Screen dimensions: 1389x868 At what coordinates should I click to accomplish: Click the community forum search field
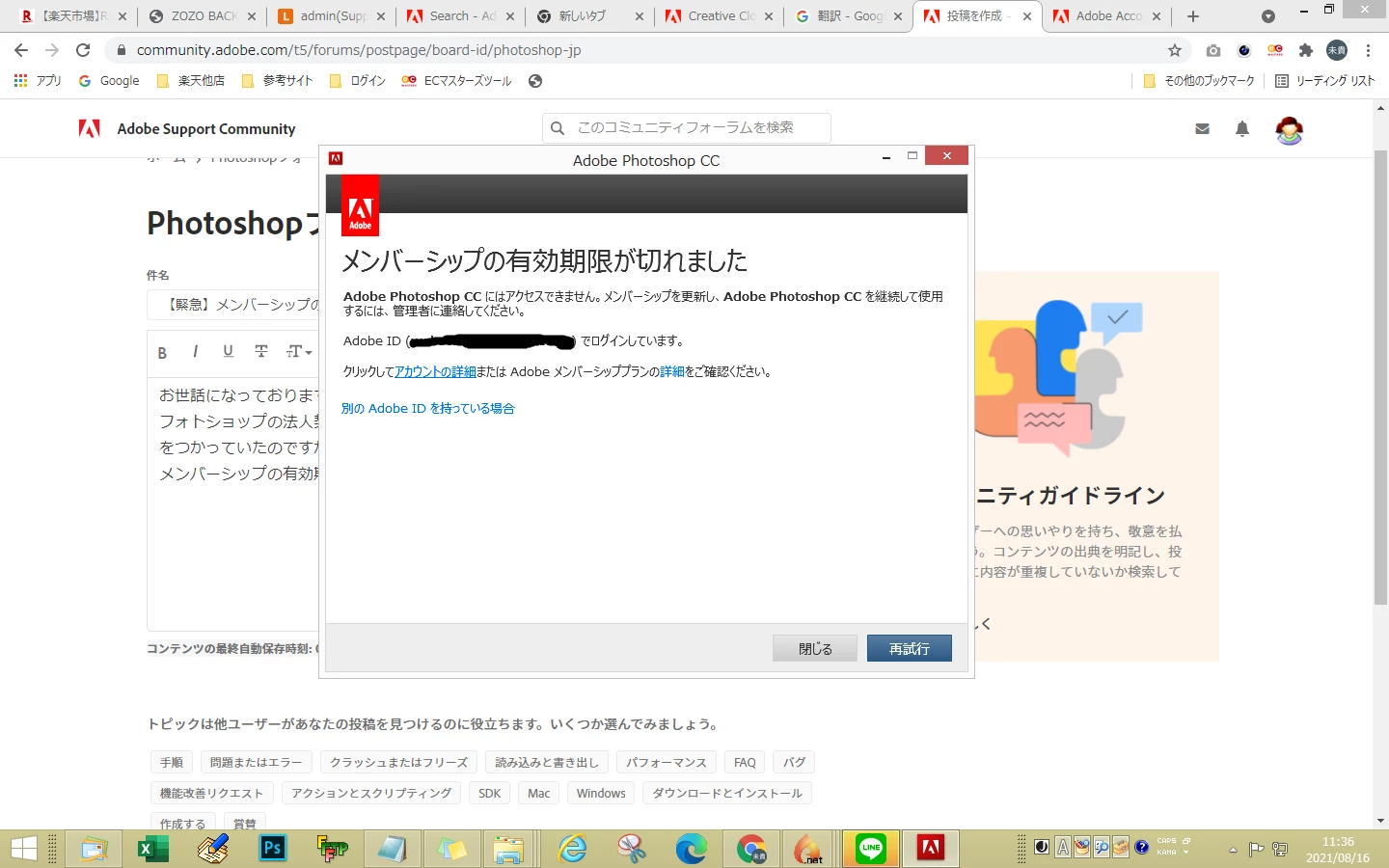tap(687, 128)
